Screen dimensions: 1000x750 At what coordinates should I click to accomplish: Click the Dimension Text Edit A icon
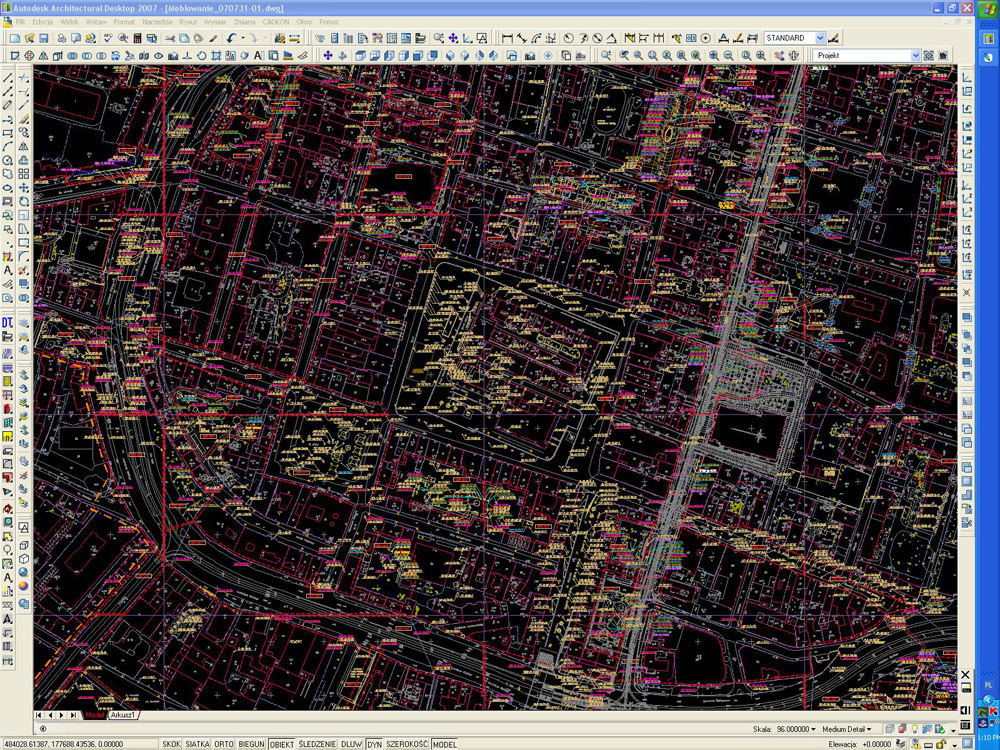[723, 38]
